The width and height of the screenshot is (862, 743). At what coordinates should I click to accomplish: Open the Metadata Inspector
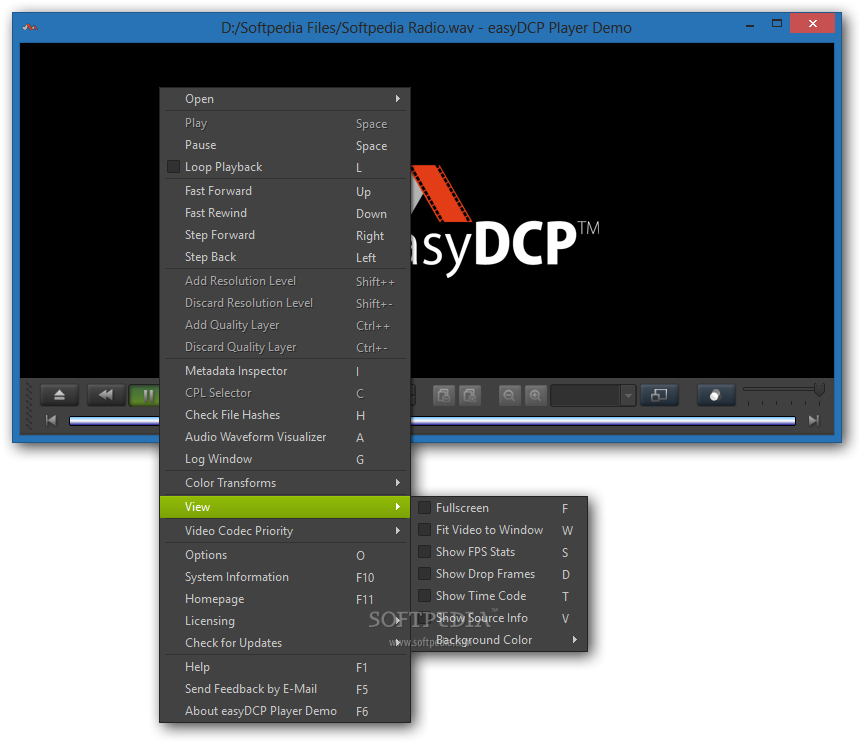click(x=285, y=371)
